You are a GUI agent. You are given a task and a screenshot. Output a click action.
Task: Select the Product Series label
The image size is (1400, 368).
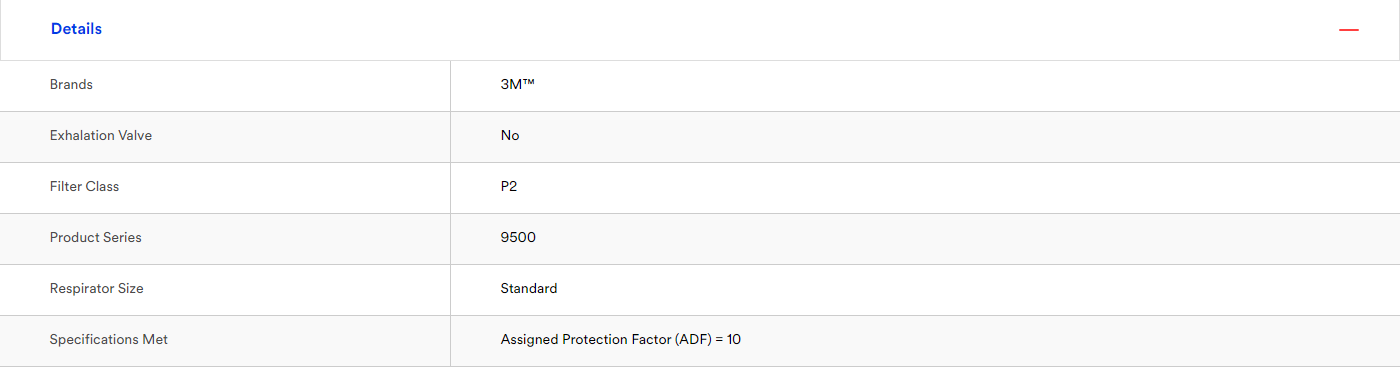coord(96,238)
